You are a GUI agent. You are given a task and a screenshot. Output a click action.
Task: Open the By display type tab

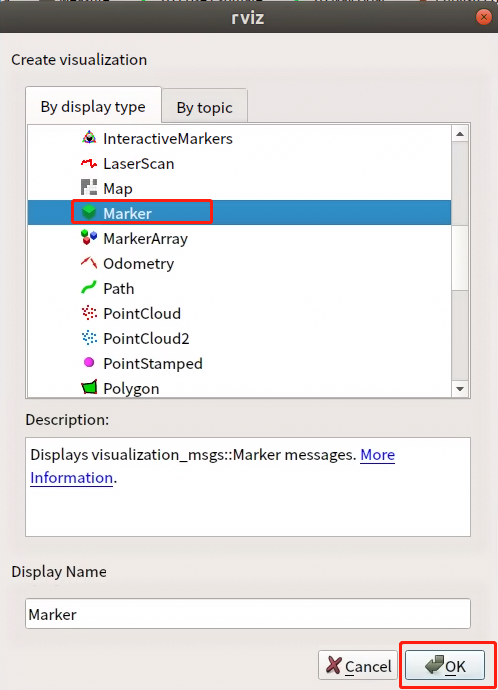93,106
